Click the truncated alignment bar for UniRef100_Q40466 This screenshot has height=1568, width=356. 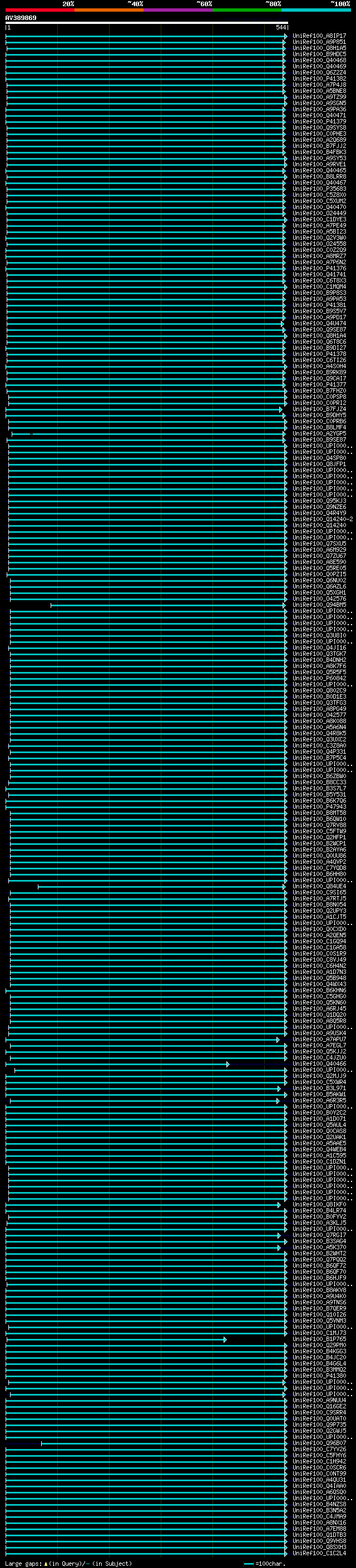click(x=117, y=1064)
